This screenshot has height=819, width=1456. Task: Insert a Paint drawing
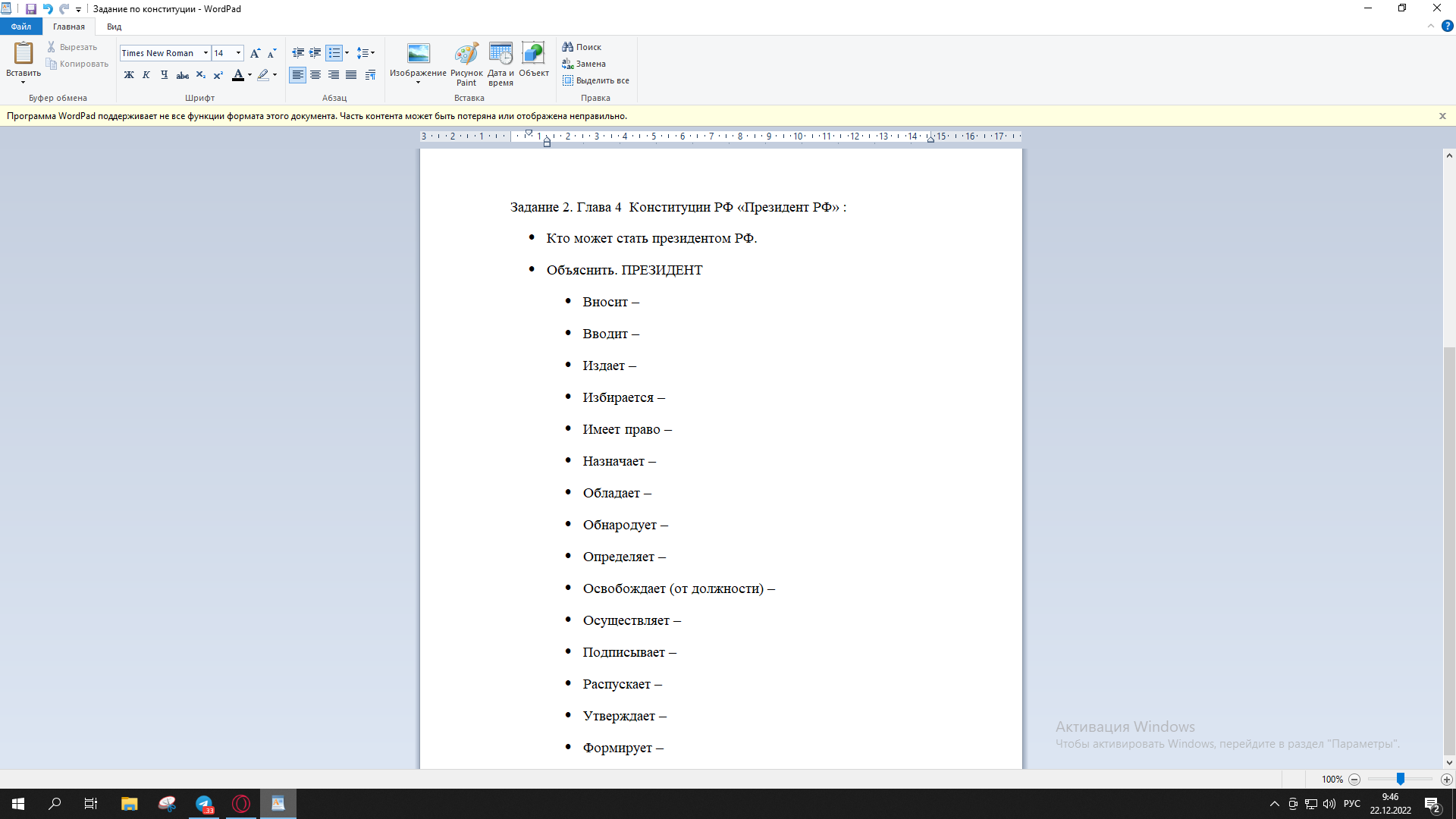tap(466, 63)
